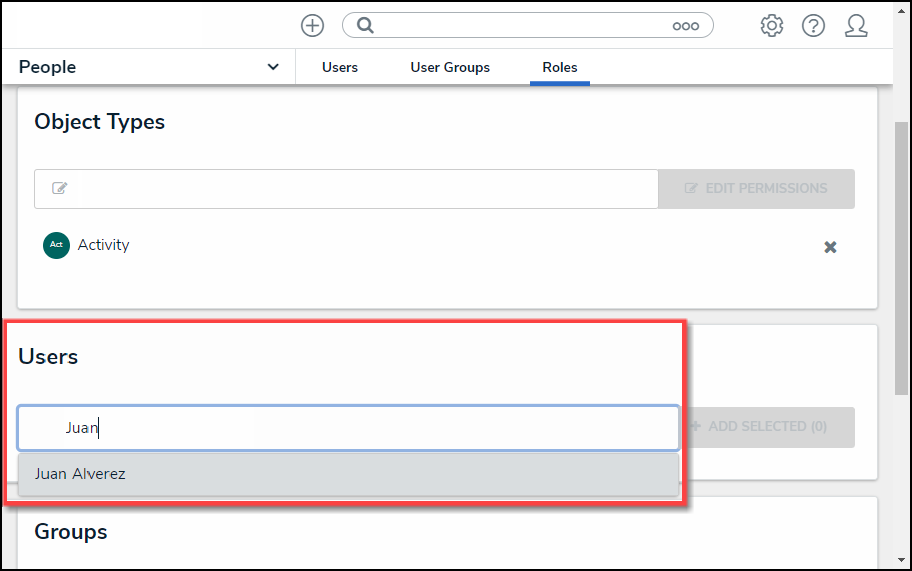
Task: Remove Activity using the X icon
Action: (x=830, y=247)
